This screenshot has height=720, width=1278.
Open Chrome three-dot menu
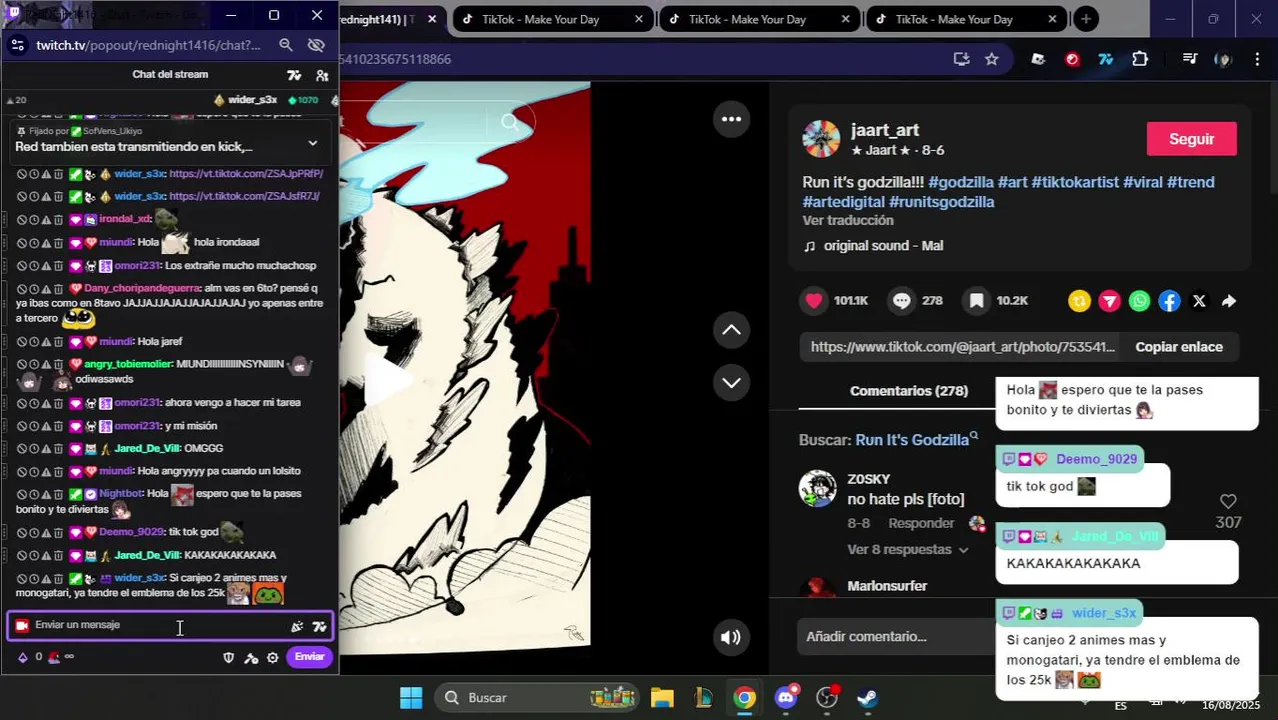(1257, 59)
